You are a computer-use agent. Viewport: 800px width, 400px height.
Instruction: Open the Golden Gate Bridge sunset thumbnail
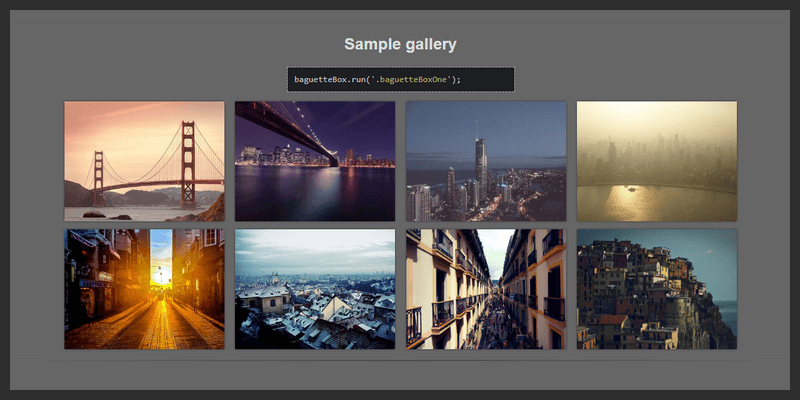[x=144, y=160]
